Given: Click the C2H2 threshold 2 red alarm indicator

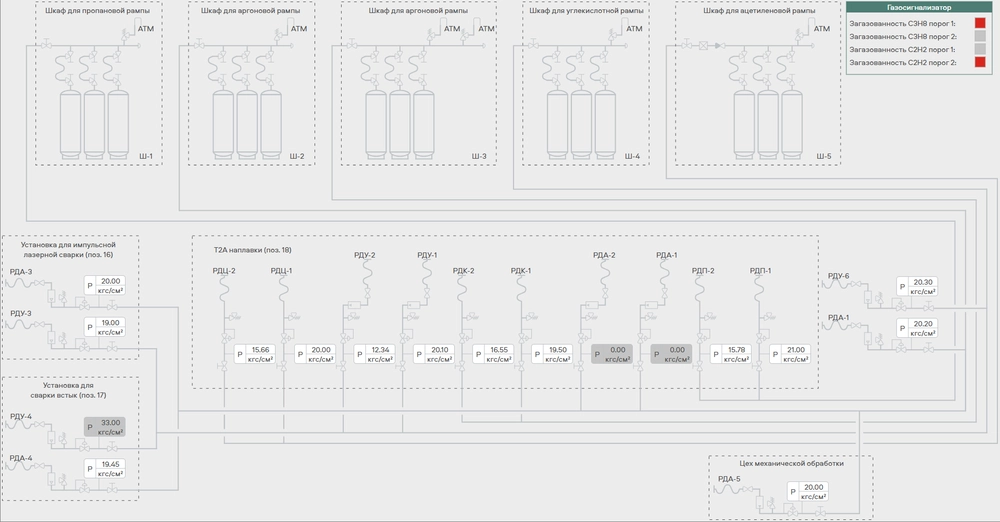Looking at the screenshot, I should 980,62.
